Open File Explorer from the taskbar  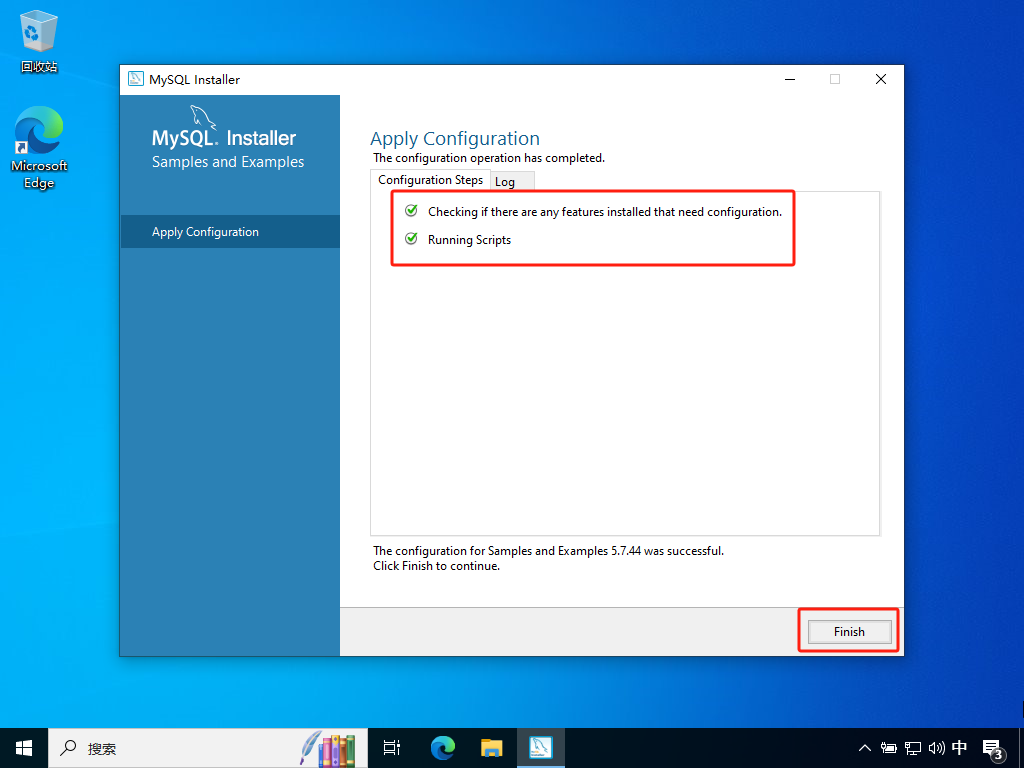(491, 748)
